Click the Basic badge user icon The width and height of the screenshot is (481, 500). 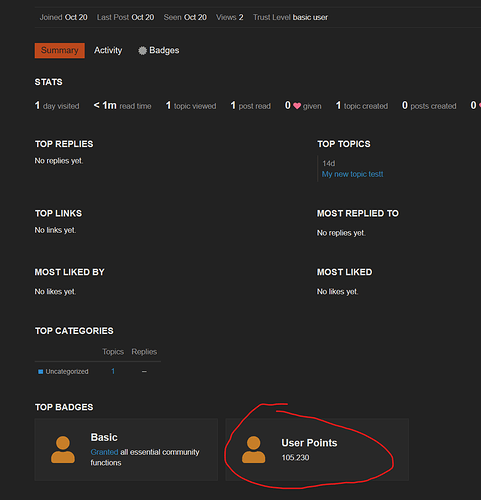click(63, 449)
